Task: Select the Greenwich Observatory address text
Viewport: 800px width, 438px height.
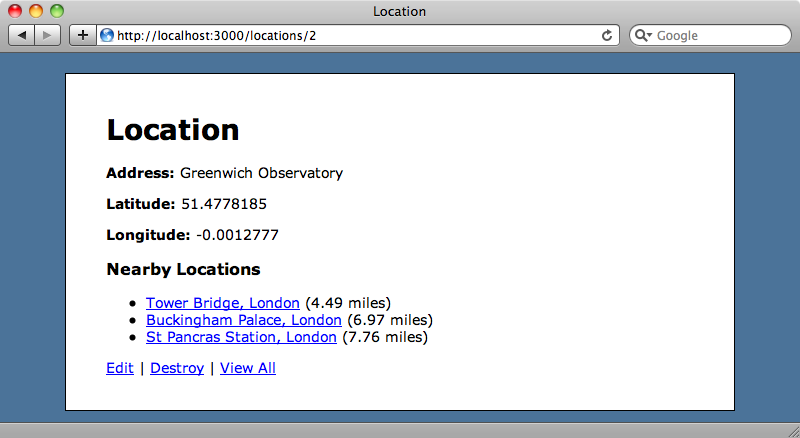Action: (261, 173)
